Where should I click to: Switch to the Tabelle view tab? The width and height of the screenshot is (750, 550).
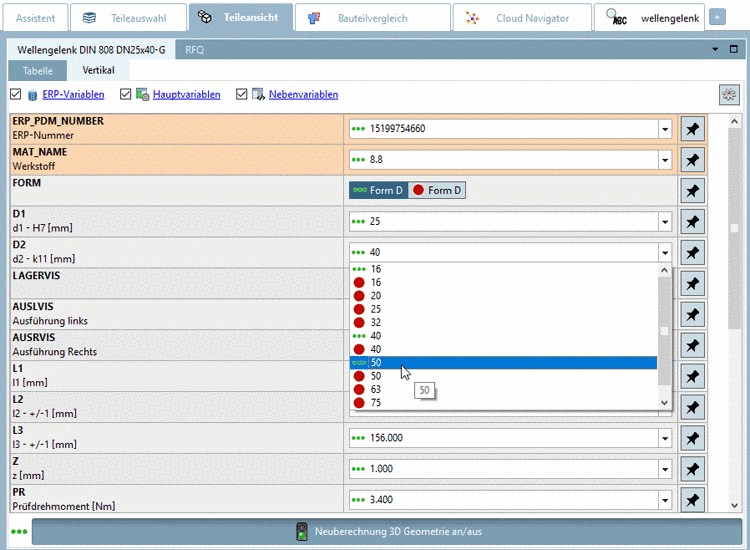(38, 71)
